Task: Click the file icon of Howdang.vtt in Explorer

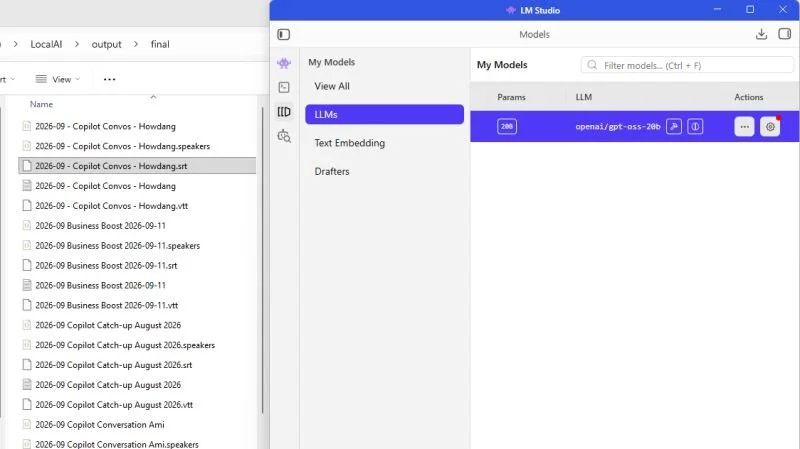Action: (27, 206)
